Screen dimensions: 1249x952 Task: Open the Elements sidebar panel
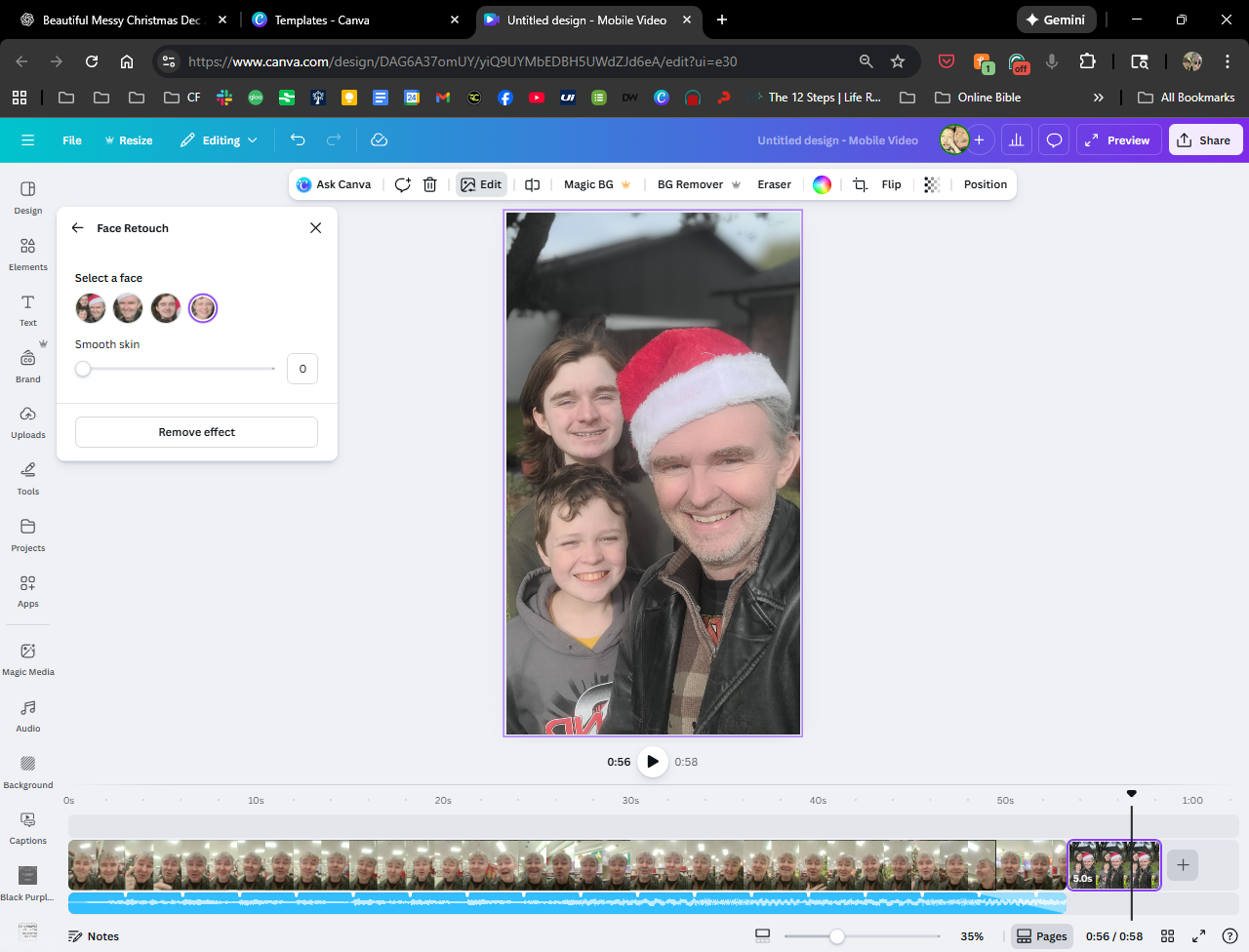(28, 253)
